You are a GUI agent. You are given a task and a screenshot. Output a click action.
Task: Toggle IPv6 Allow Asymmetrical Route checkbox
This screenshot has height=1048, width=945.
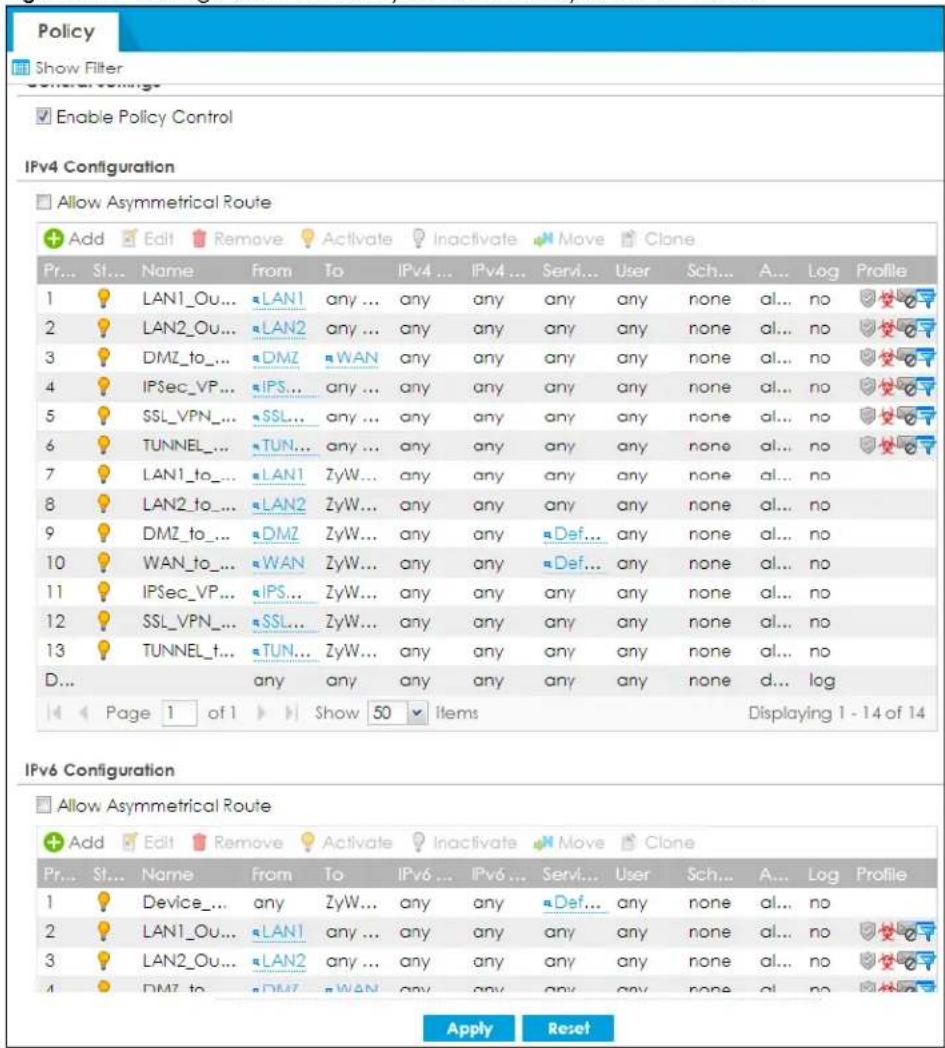pyautogui.click(x=43, y=805)
